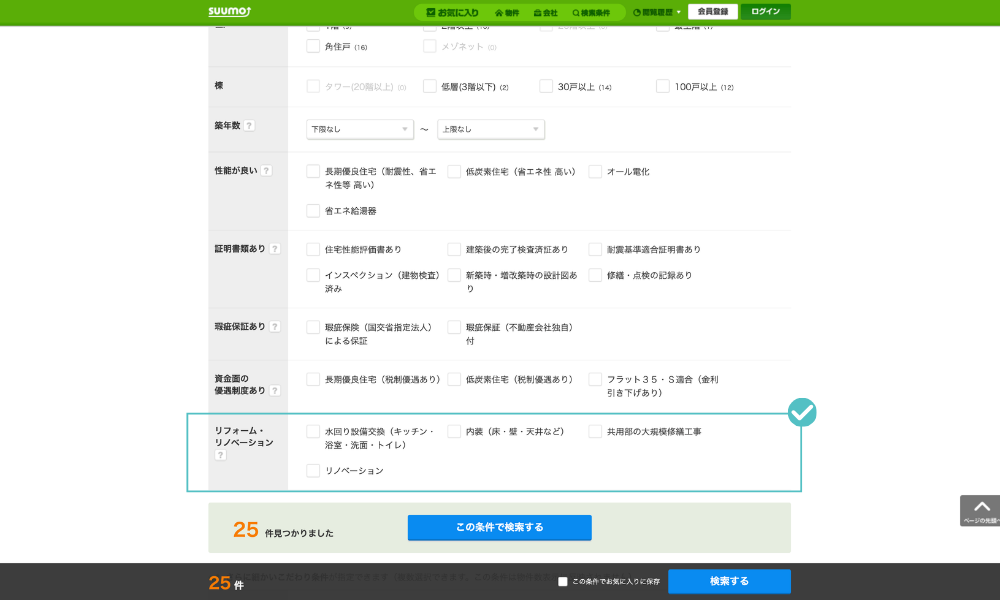Open help icon for 資金面の優遇制度あり
Image resolution: width=1000 pixels, height=600 pixels.
pos(275,390)
